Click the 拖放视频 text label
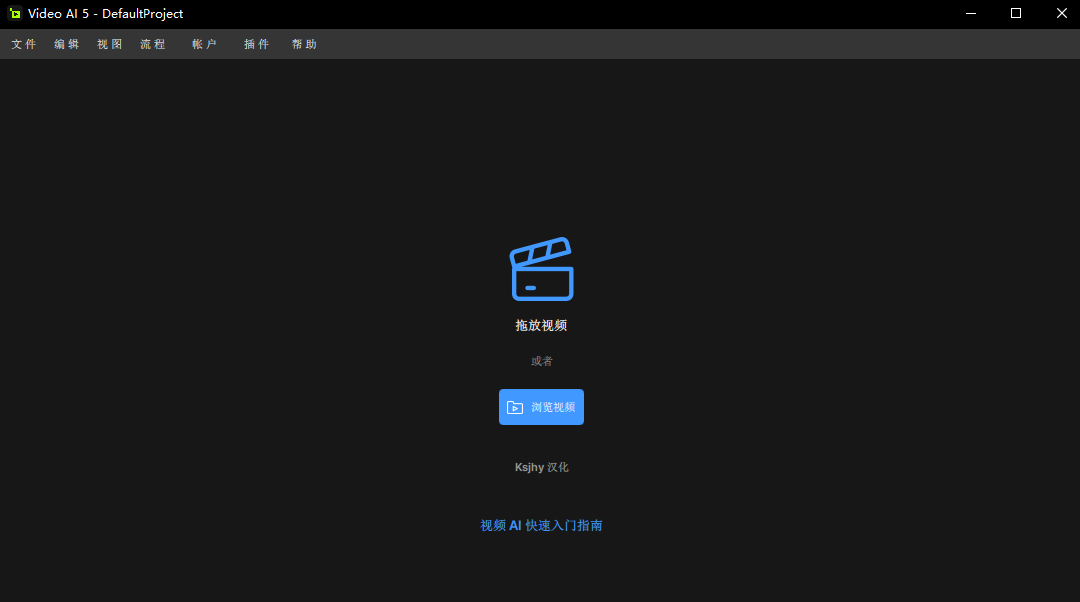The image size is (1080, 602). (541, 325)
